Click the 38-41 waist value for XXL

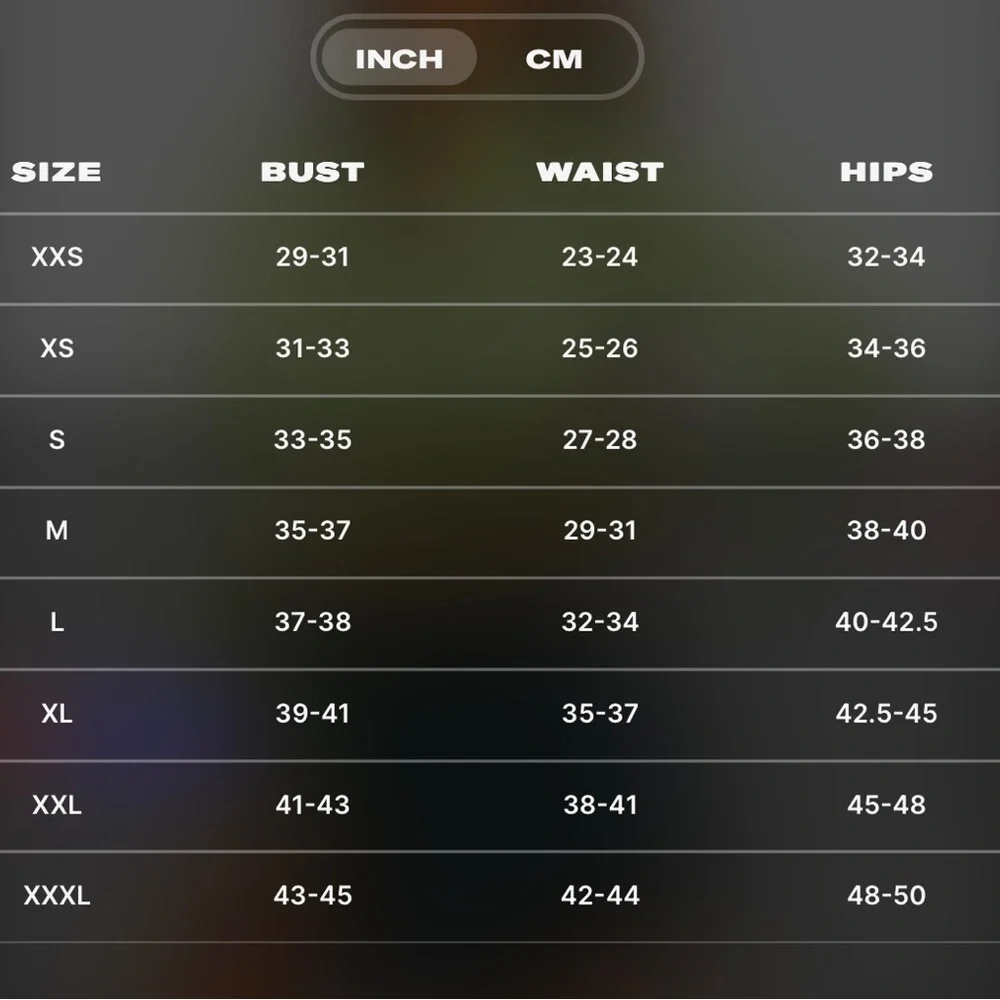click(x=599, y=804)
